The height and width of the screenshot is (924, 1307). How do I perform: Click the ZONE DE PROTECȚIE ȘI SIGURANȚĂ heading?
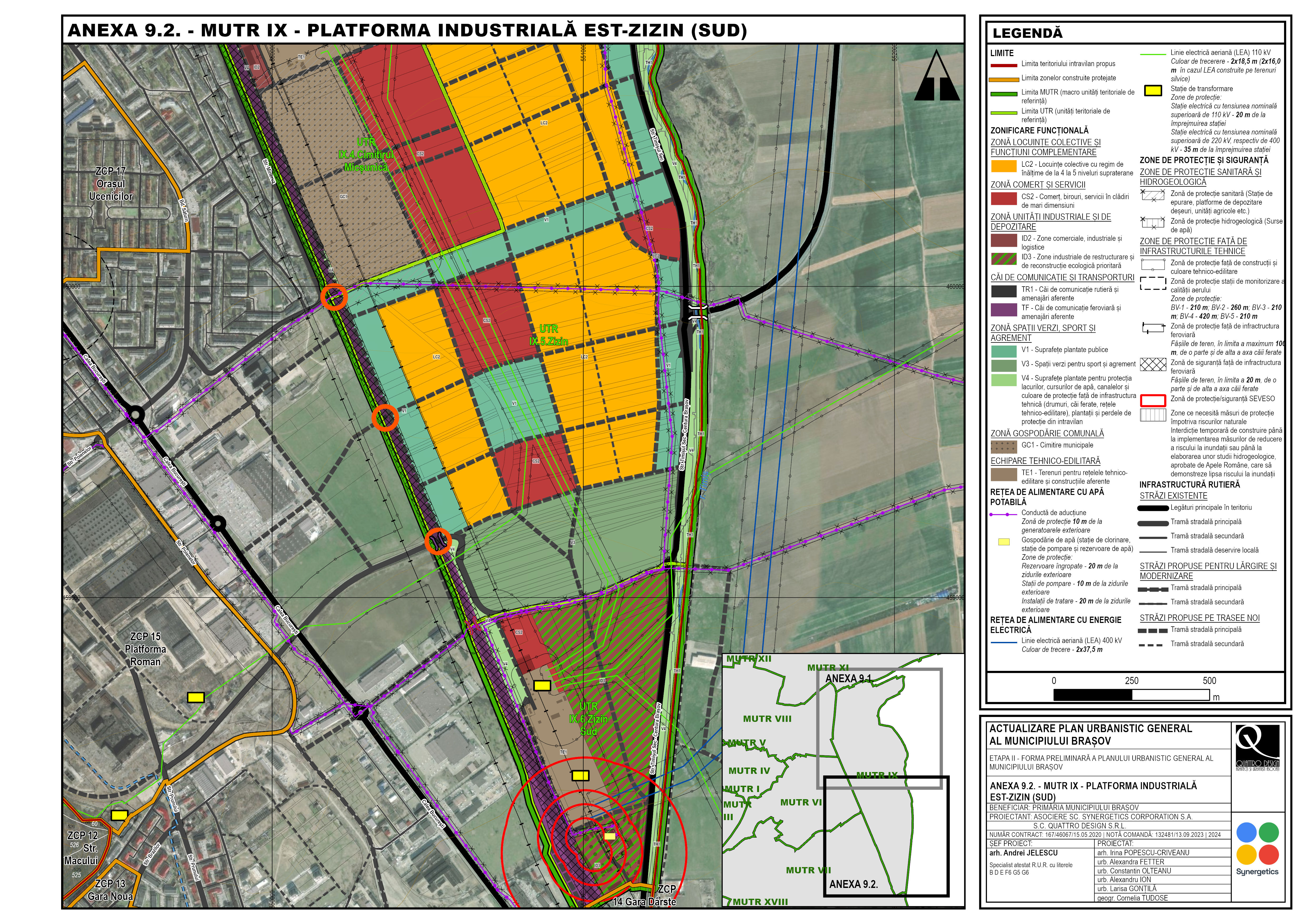click(x=1204, y=160)
